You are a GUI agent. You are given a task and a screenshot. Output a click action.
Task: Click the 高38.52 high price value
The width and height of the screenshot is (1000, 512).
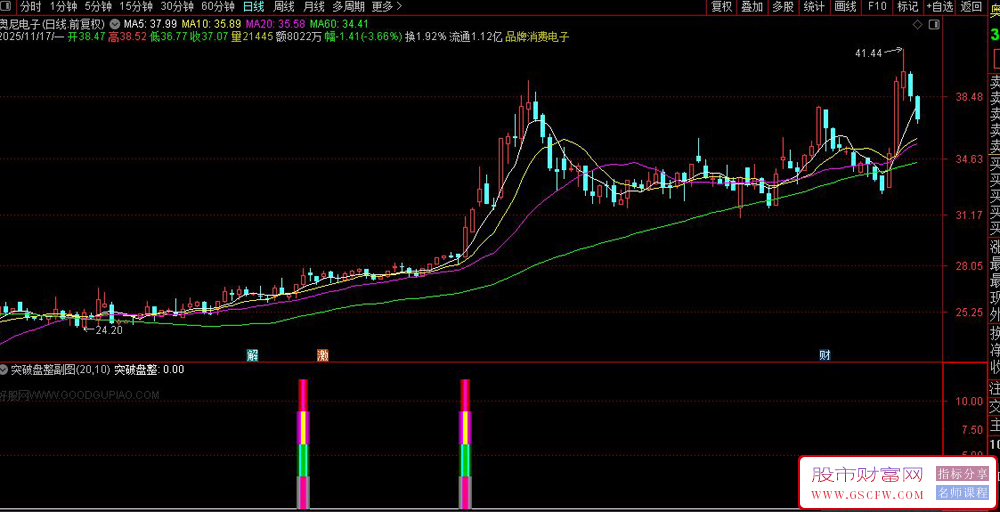pyautogui.click(x=126, y=37)
